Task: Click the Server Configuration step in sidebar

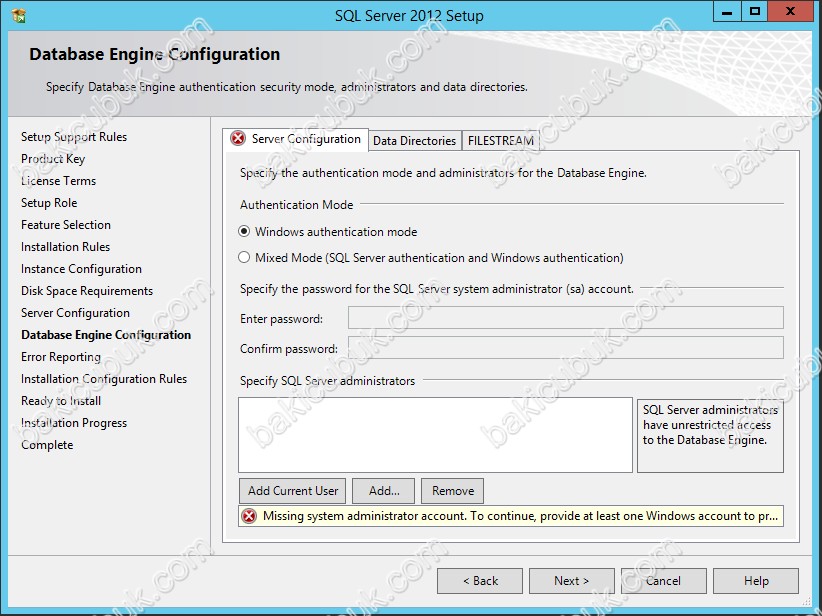Action: click(75, 313)
